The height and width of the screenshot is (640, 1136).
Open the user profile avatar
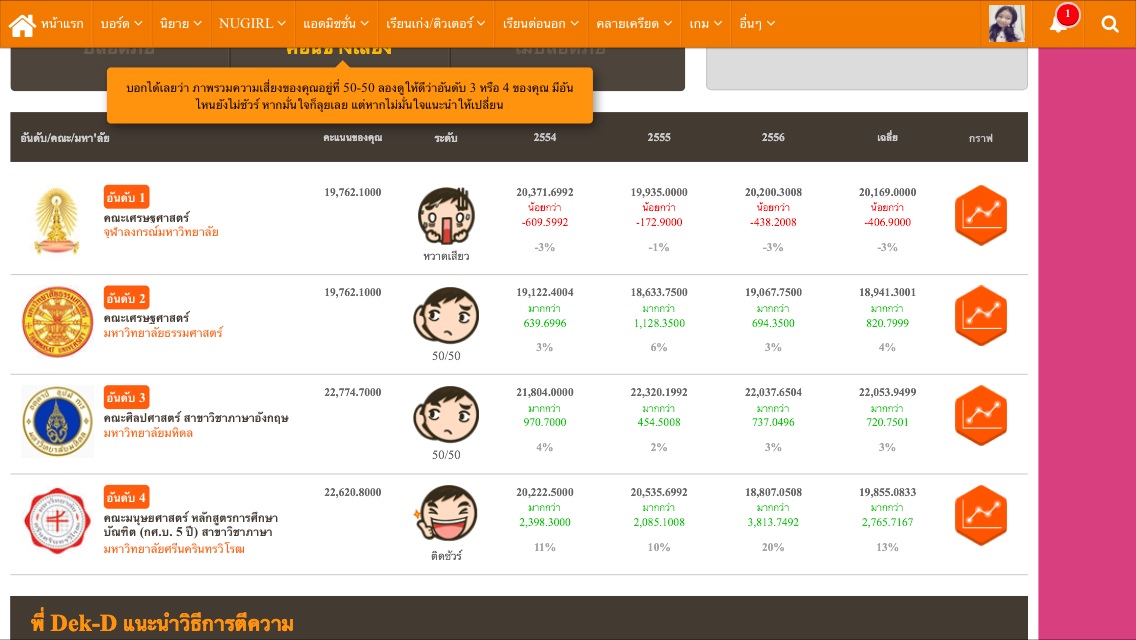1006,23
